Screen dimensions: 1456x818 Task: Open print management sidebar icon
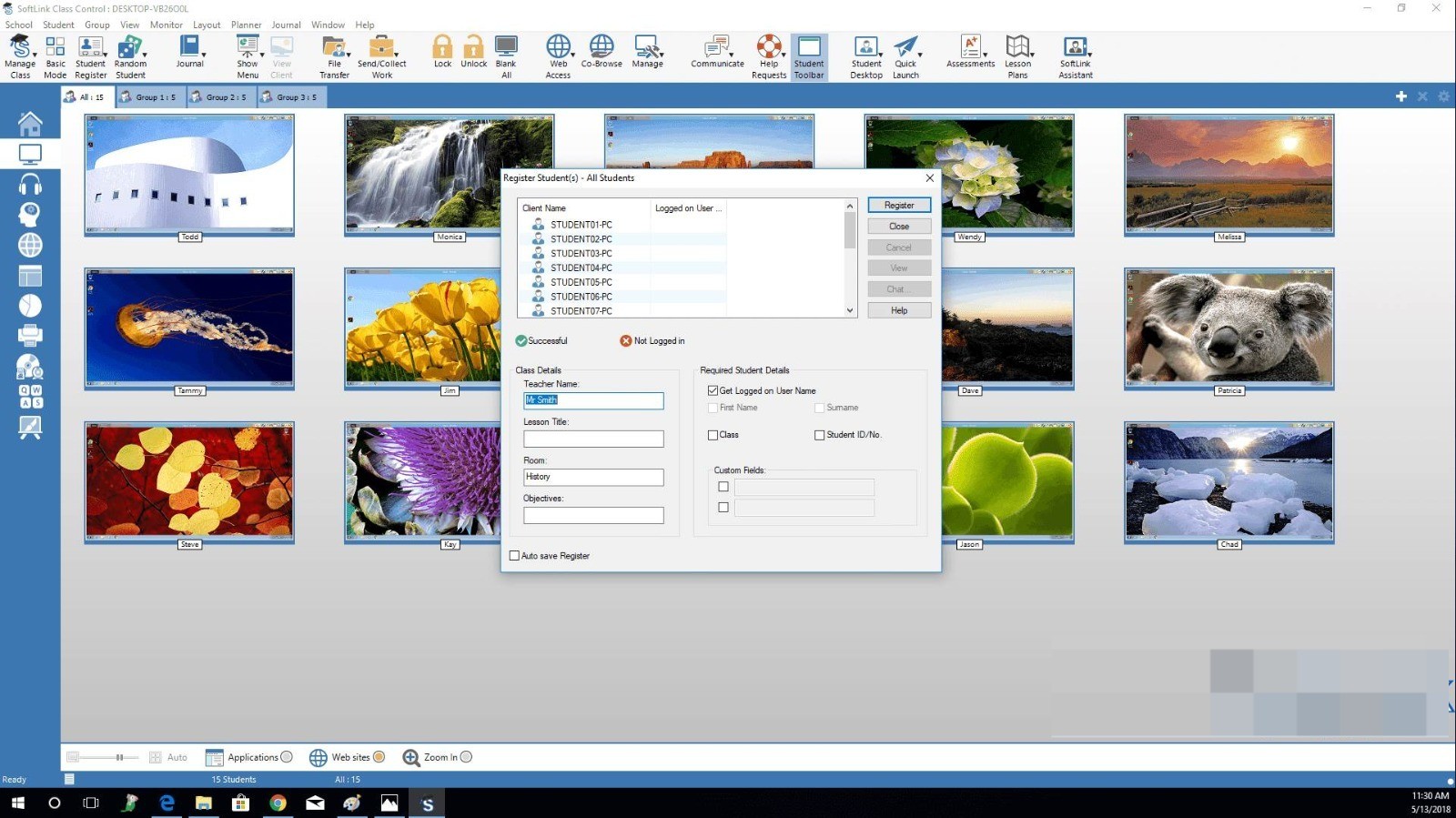pos(30,335)
